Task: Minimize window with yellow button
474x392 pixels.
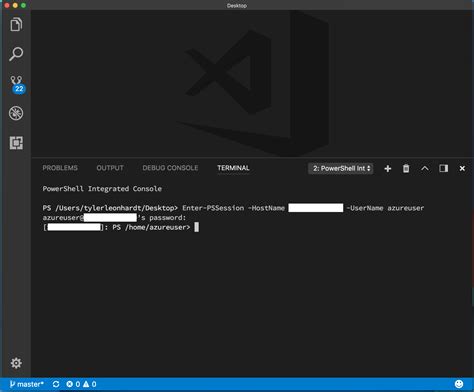Action: click(15, 5)
